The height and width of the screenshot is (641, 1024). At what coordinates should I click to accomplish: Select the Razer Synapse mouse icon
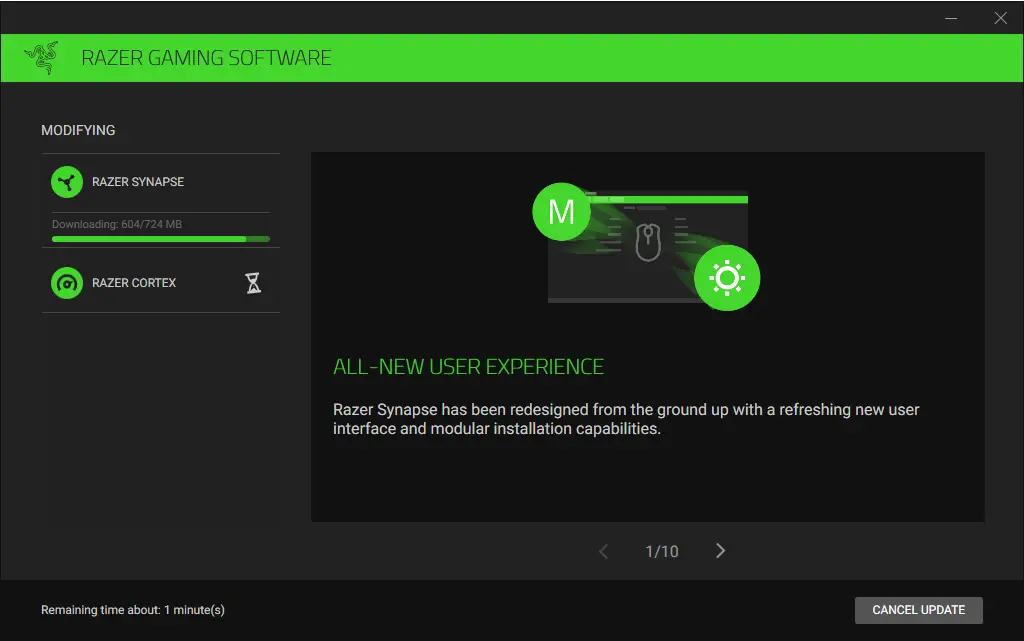click(x=66, y=182)
